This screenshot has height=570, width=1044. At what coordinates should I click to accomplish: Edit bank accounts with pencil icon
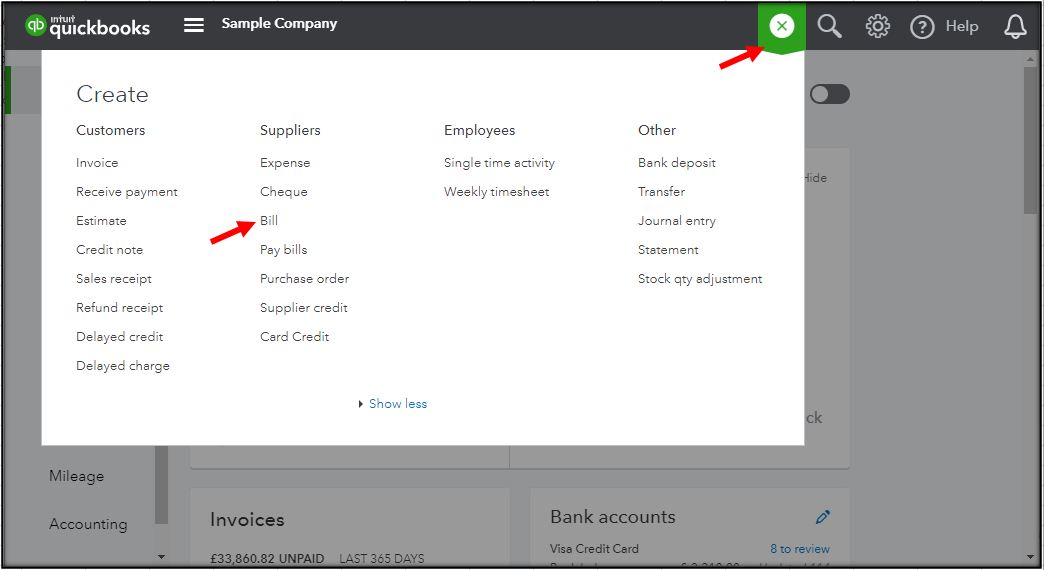coord(823,517)
